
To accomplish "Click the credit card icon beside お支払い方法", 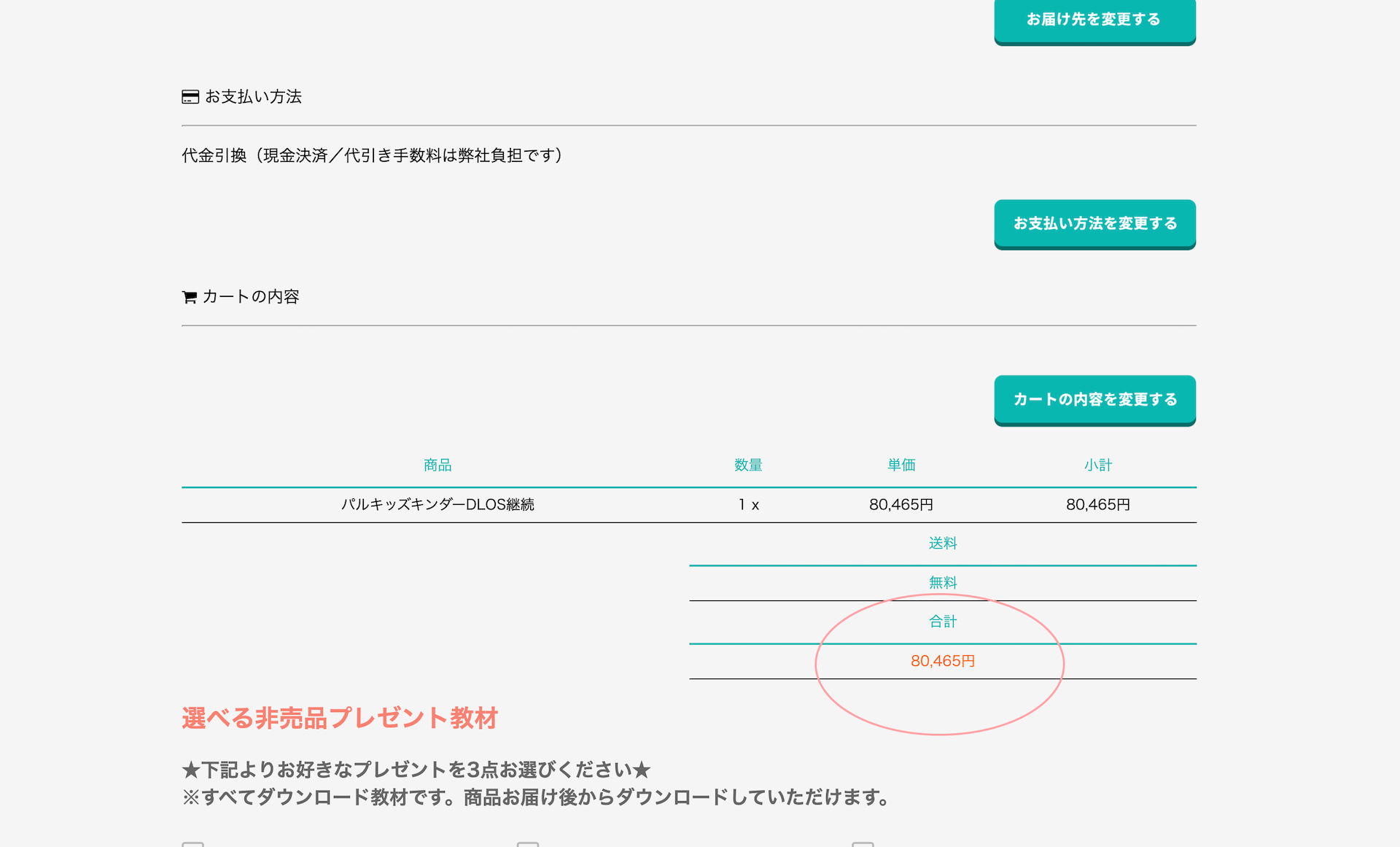I will tap(190, 97).
